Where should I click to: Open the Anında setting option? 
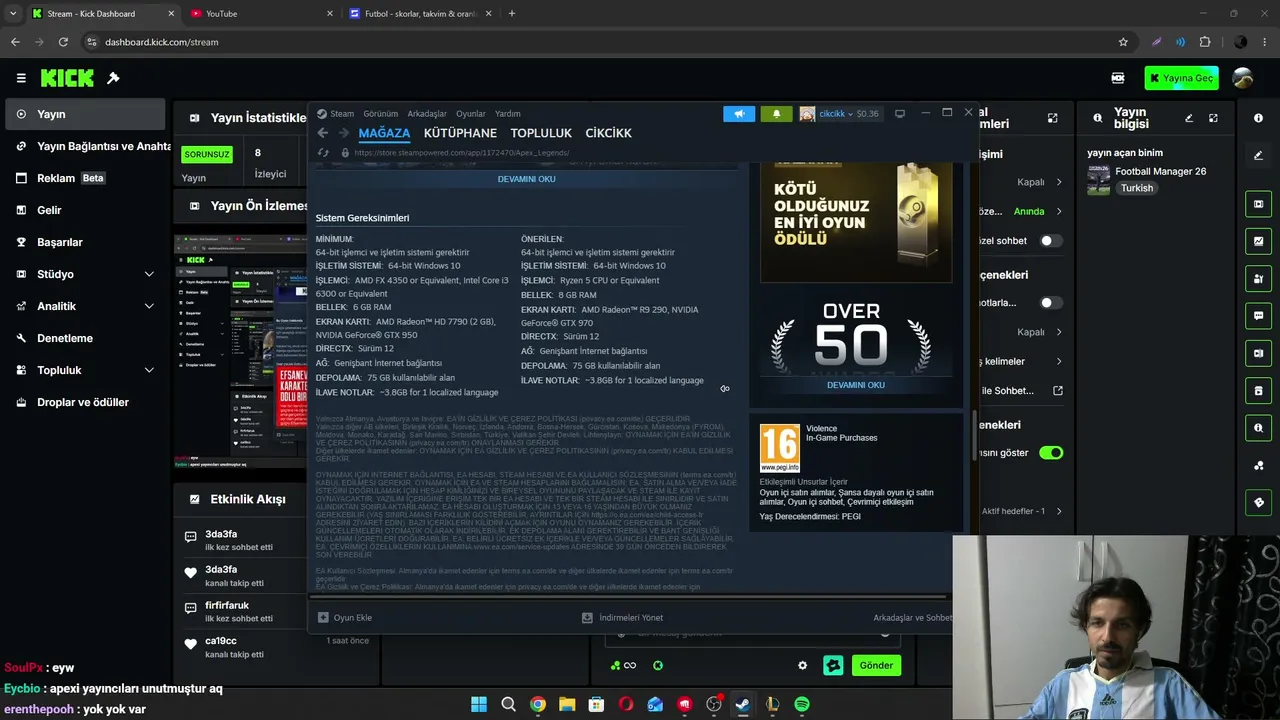click(1038, 211)
